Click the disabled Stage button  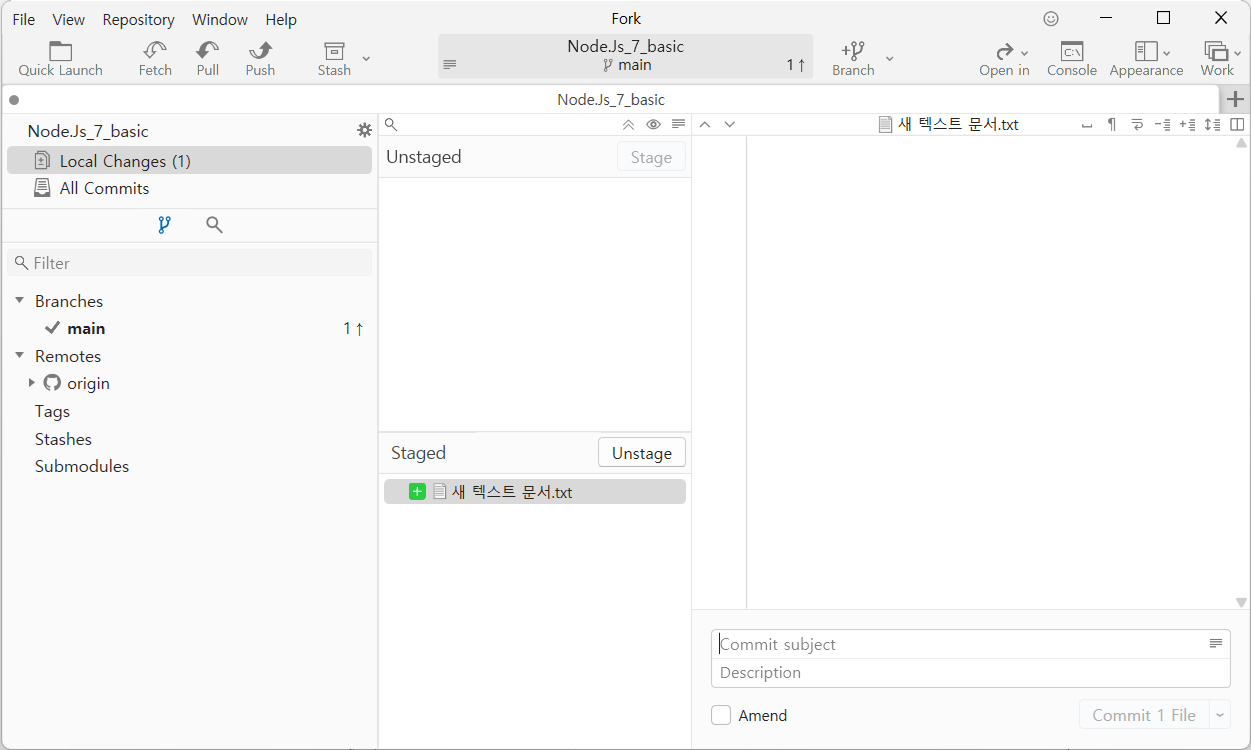coord(651,157)
